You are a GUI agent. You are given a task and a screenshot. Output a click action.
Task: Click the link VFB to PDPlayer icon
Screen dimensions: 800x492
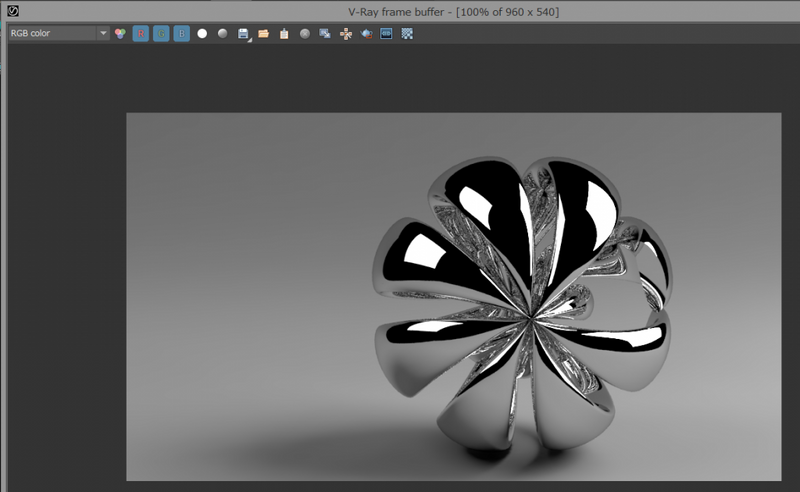[386, 34]
